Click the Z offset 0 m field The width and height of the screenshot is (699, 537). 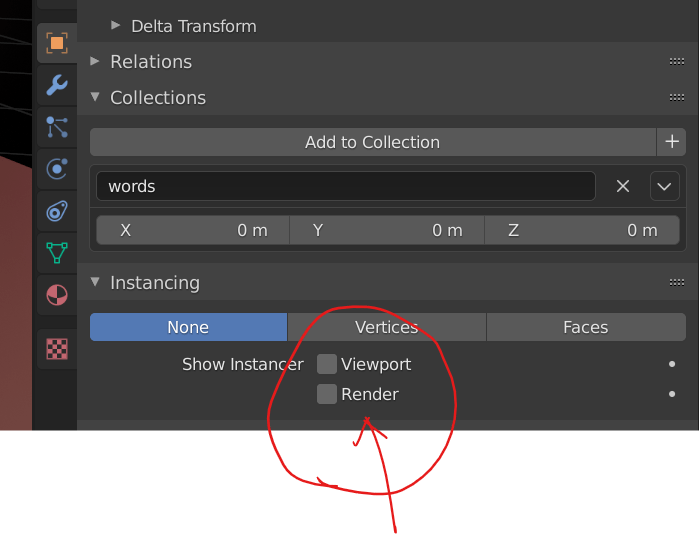(x=582, y=230)
